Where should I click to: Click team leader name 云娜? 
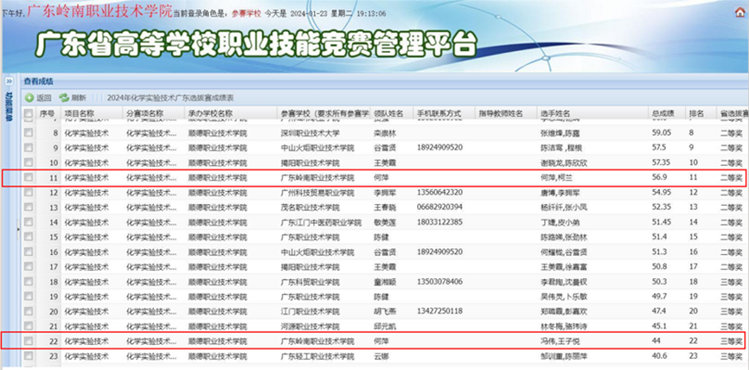click(x=381, y=356)
